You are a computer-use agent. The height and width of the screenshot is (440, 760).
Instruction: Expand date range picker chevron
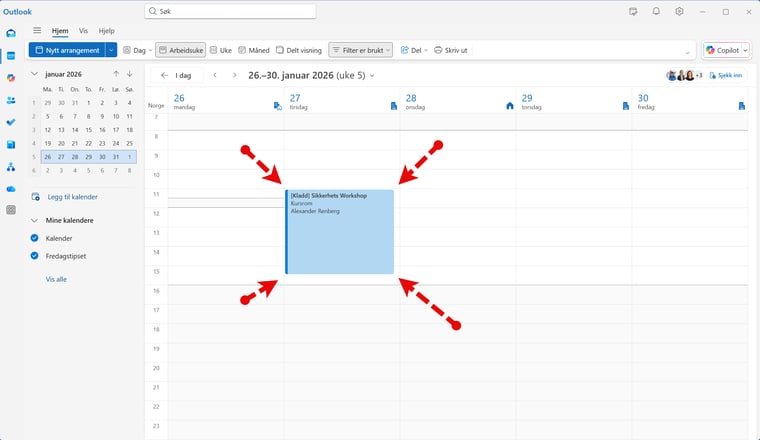pyautogui.click(x=372, y=76)
